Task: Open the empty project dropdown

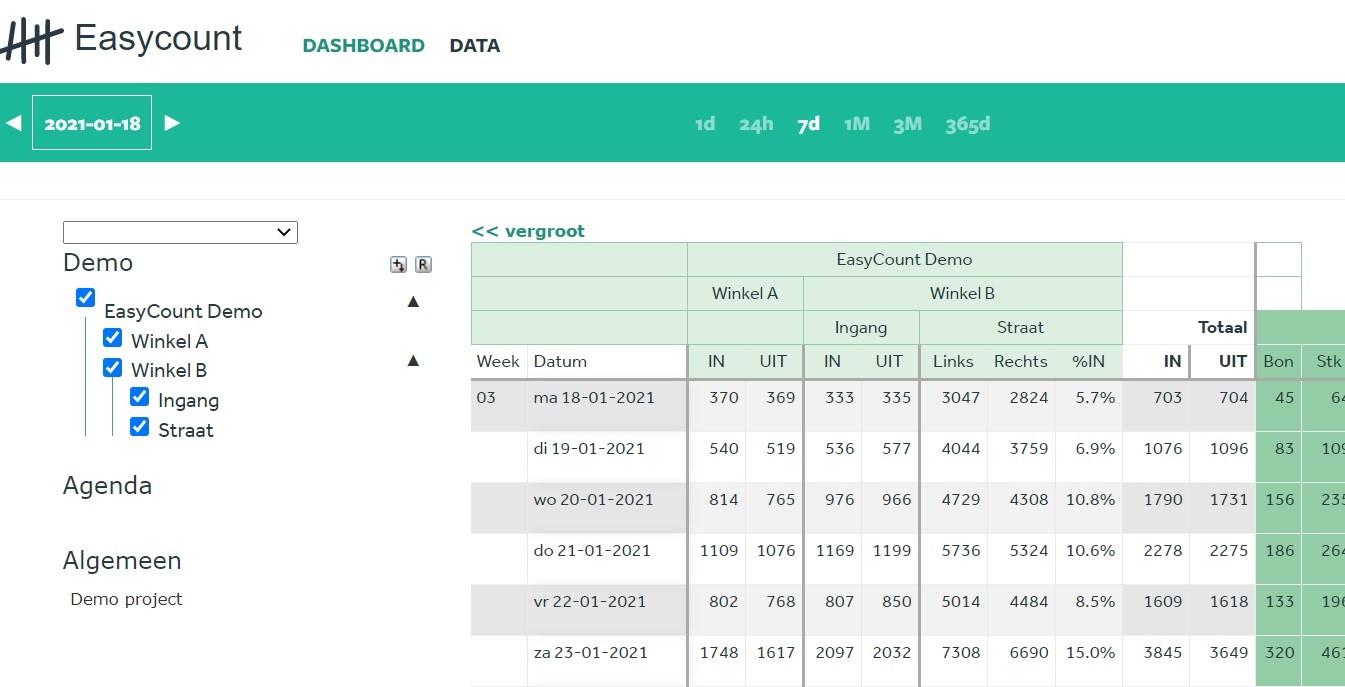Action: [x=180, y=232]
